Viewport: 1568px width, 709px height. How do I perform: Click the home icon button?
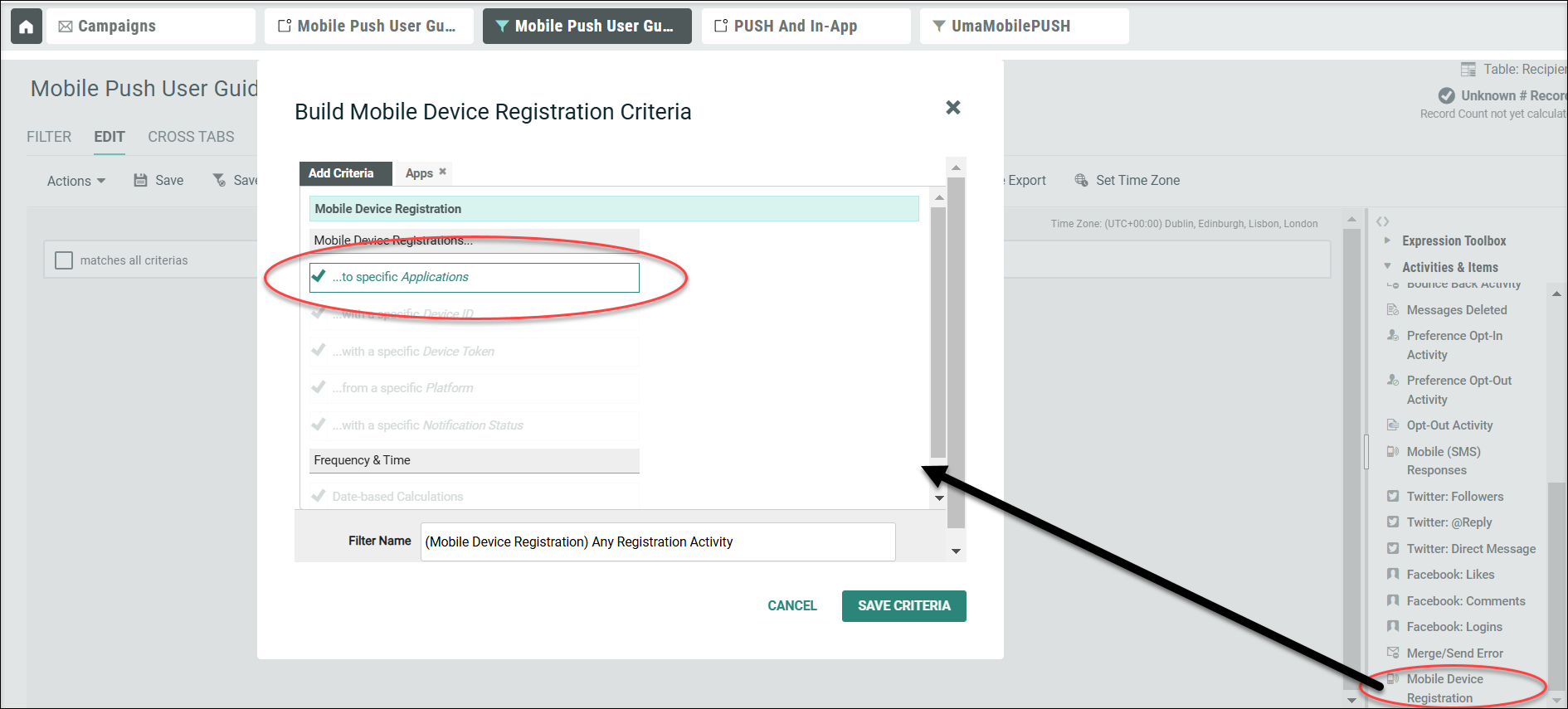[x=26, y=27]
